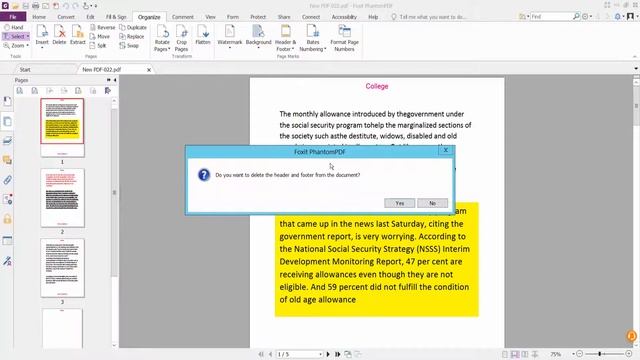Open the Share ribbon tab

click(x=284, y=17)
